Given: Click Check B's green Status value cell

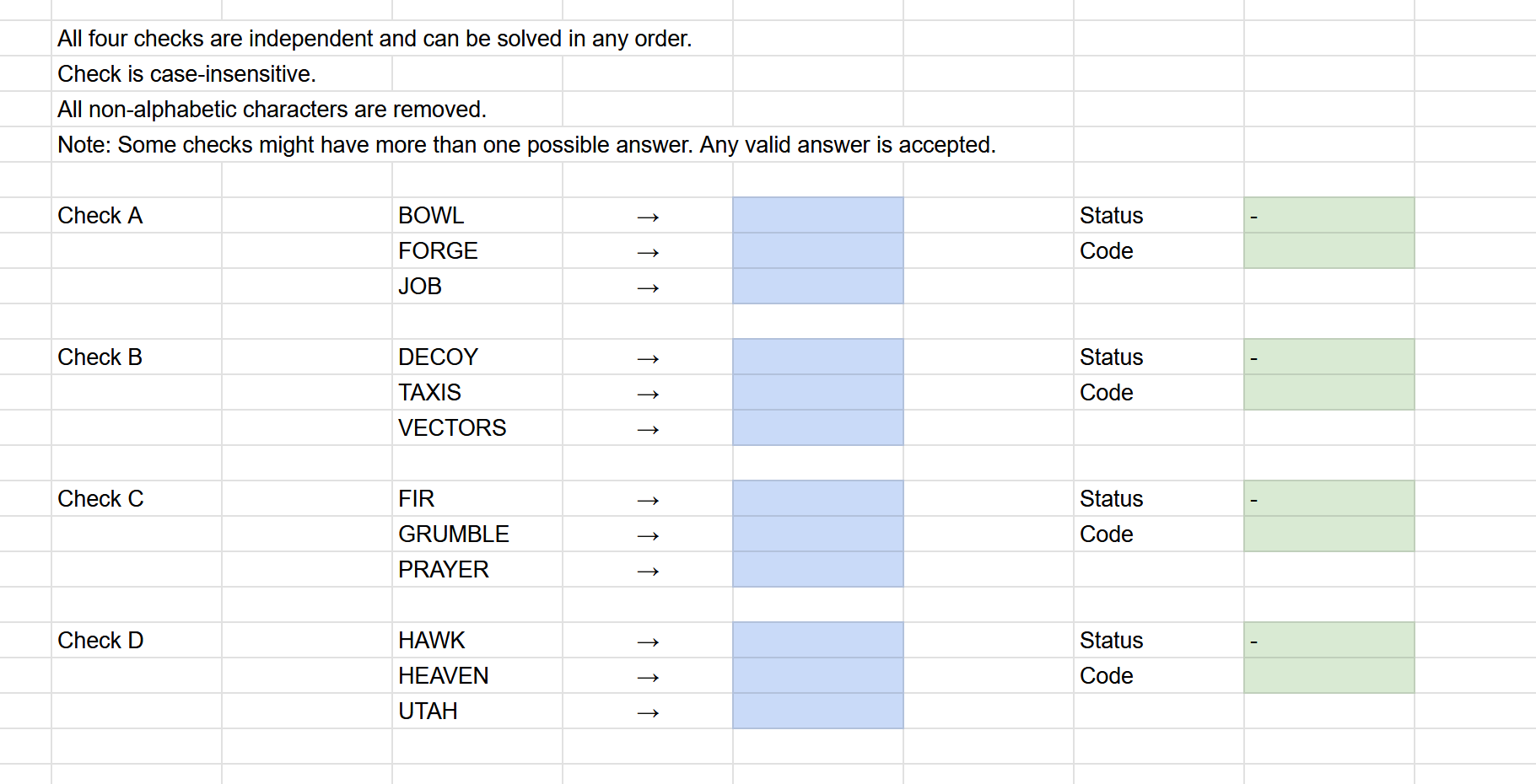Looking at the screenshot, I should tap(1329, 357).
